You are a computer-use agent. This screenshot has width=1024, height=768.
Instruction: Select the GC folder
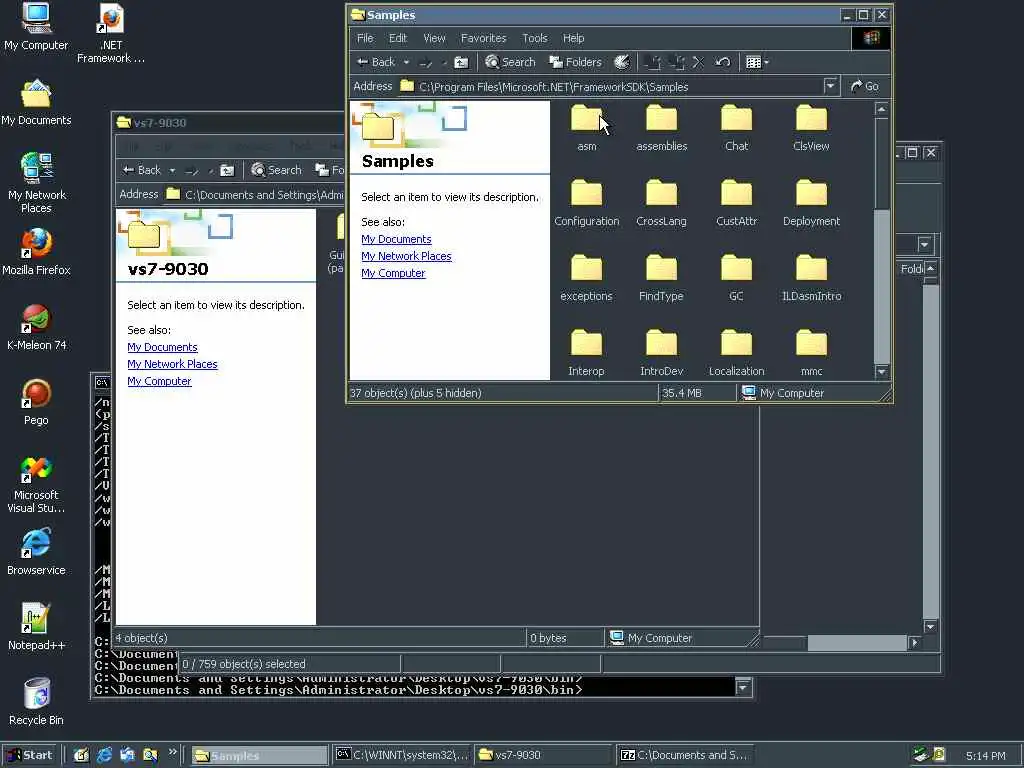[736, 278]
